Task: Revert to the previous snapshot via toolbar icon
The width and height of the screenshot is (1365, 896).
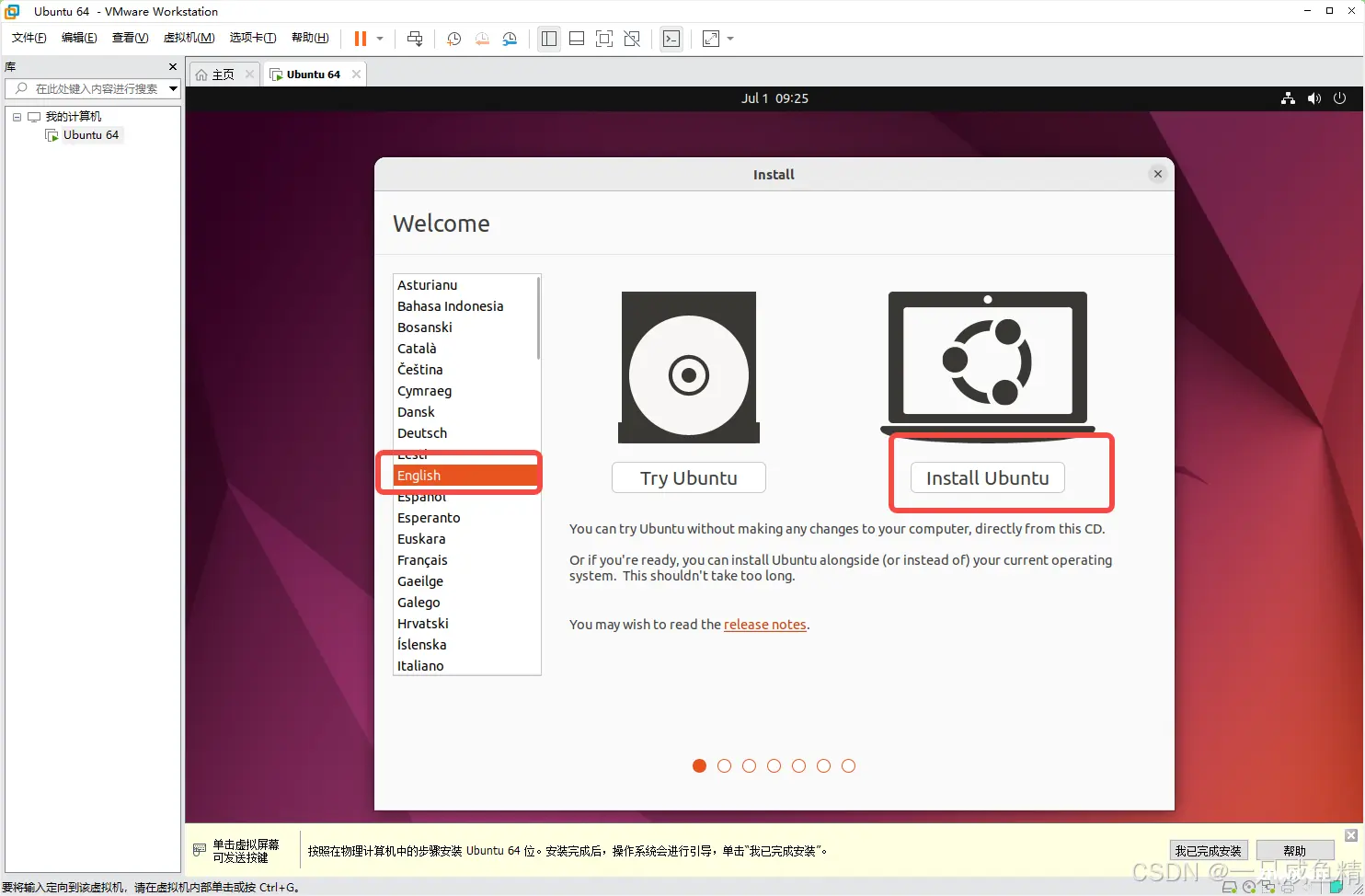Action: click(x=482, y=39)
